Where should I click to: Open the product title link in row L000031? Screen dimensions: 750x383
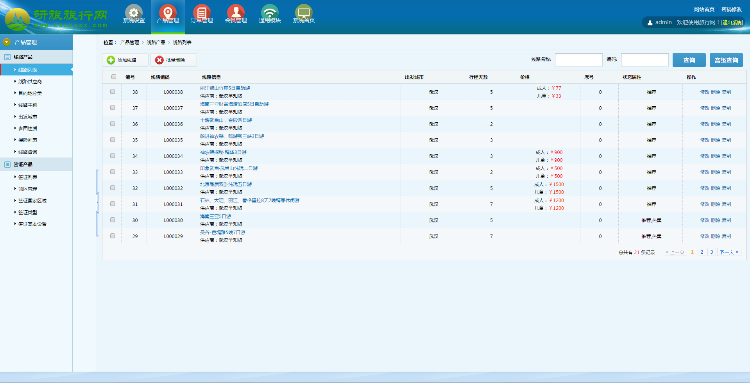click(249, 200)
